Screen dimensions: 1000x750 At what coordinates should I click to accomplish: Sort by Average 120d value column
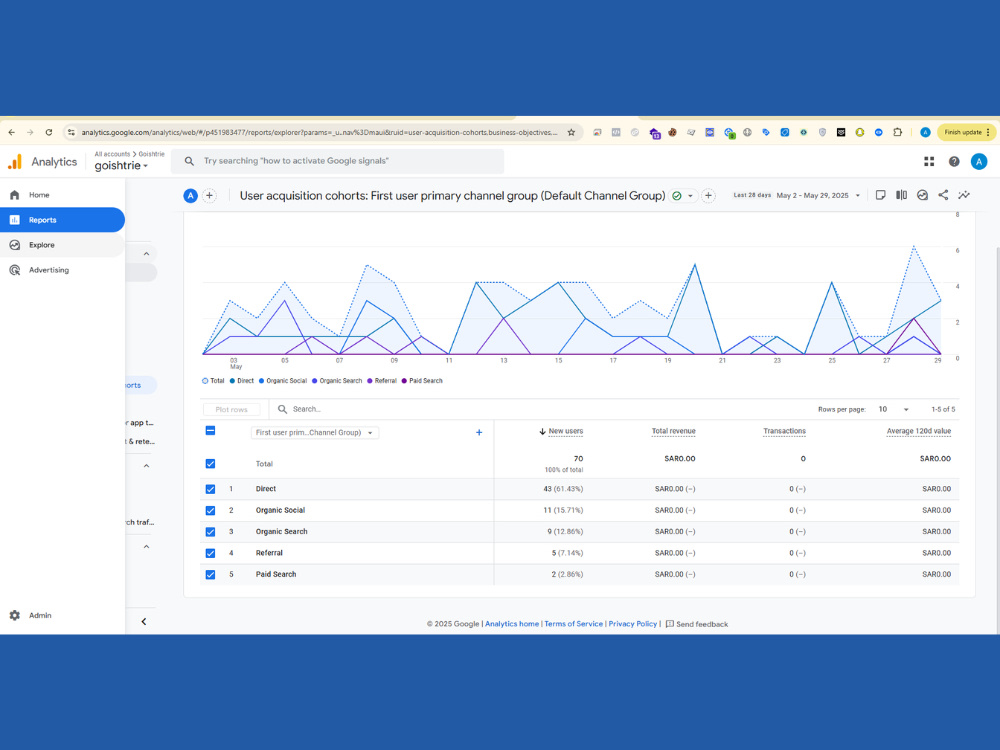coord(918,431)
